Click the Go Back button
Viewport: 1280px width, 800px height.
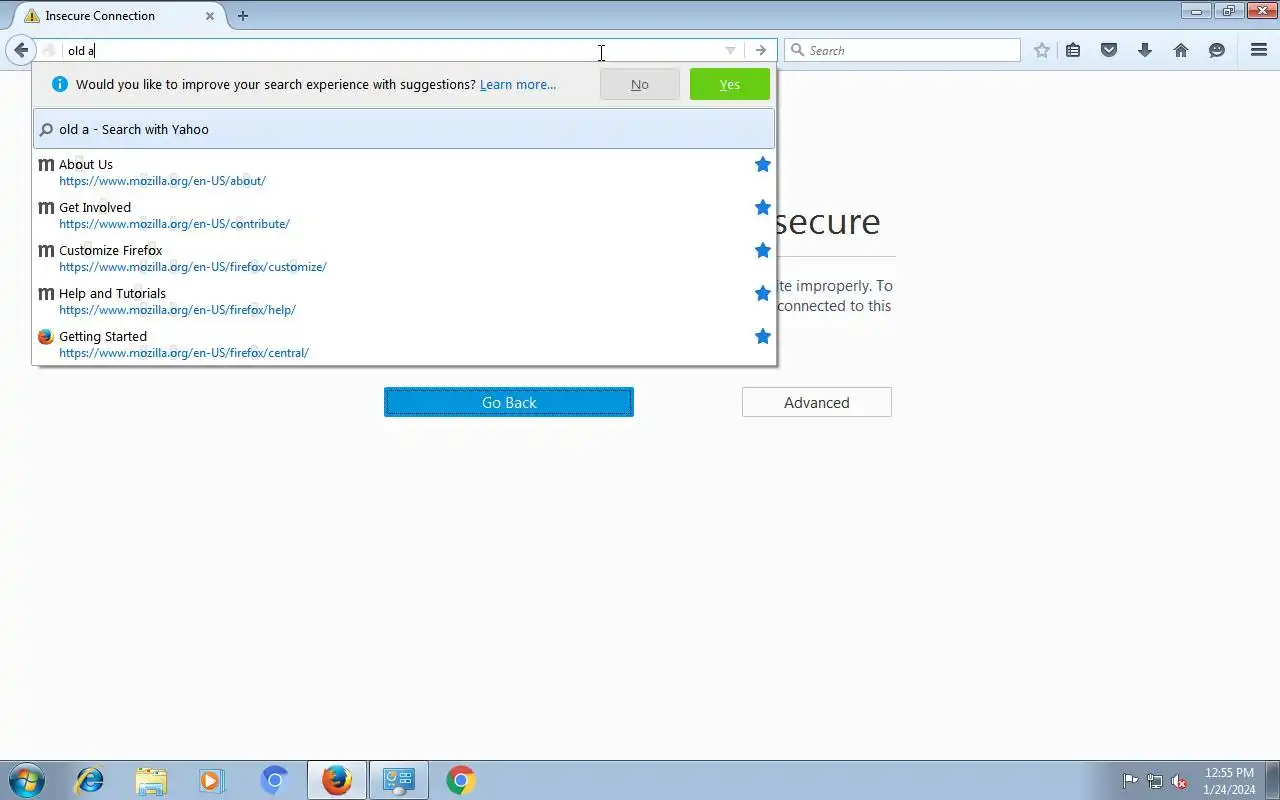(x=509, y=402)
